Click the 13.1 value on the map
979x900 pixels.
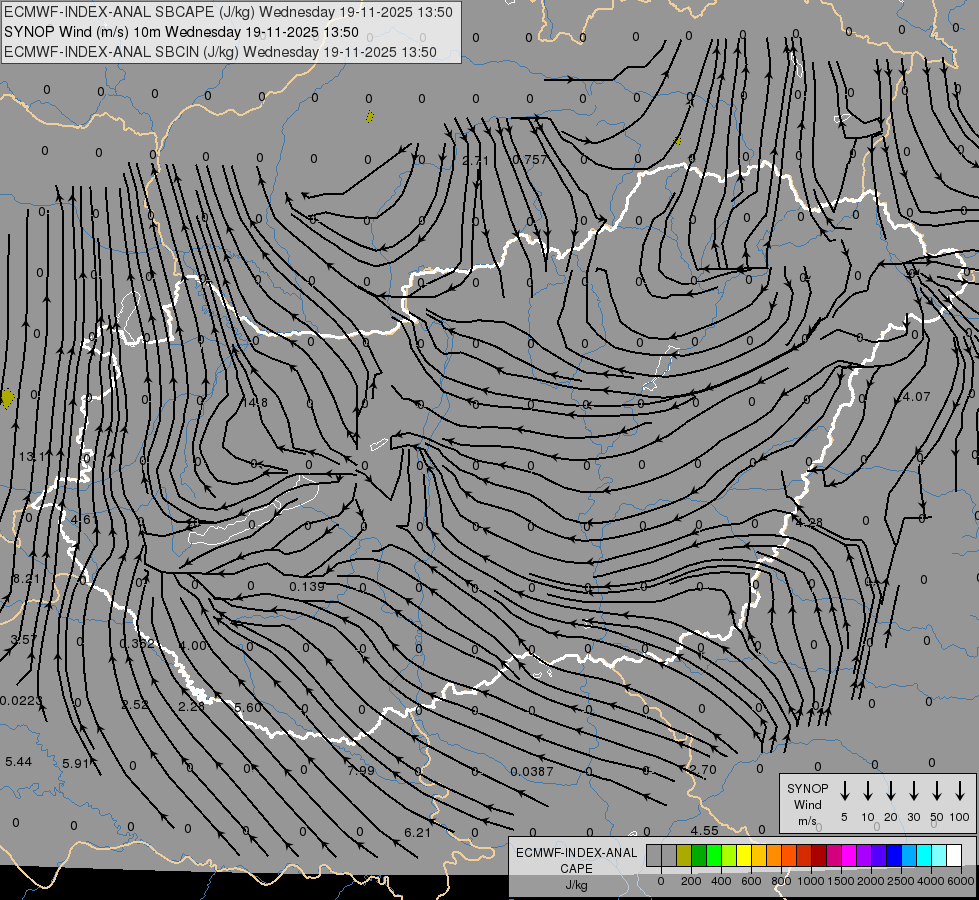click(x=31, y=457)
